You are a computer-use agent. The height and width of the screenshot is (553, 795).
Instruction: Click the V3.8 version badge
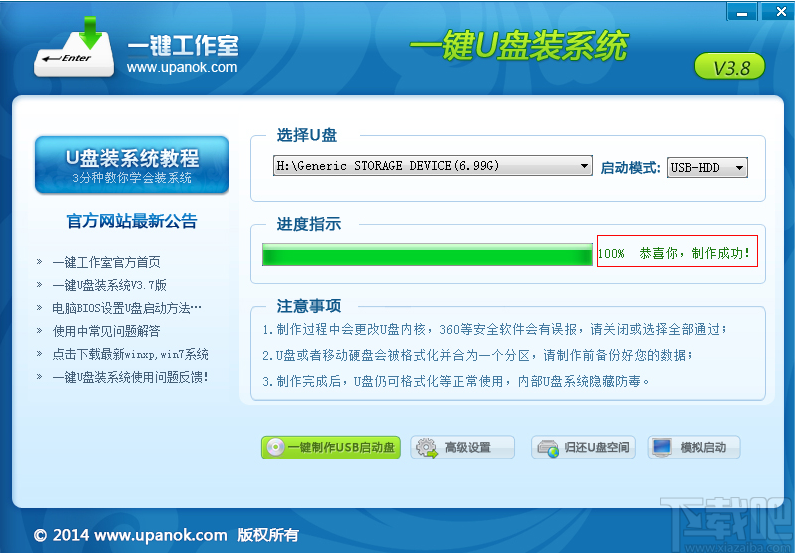pyautogui.click(x=730, y=66)
